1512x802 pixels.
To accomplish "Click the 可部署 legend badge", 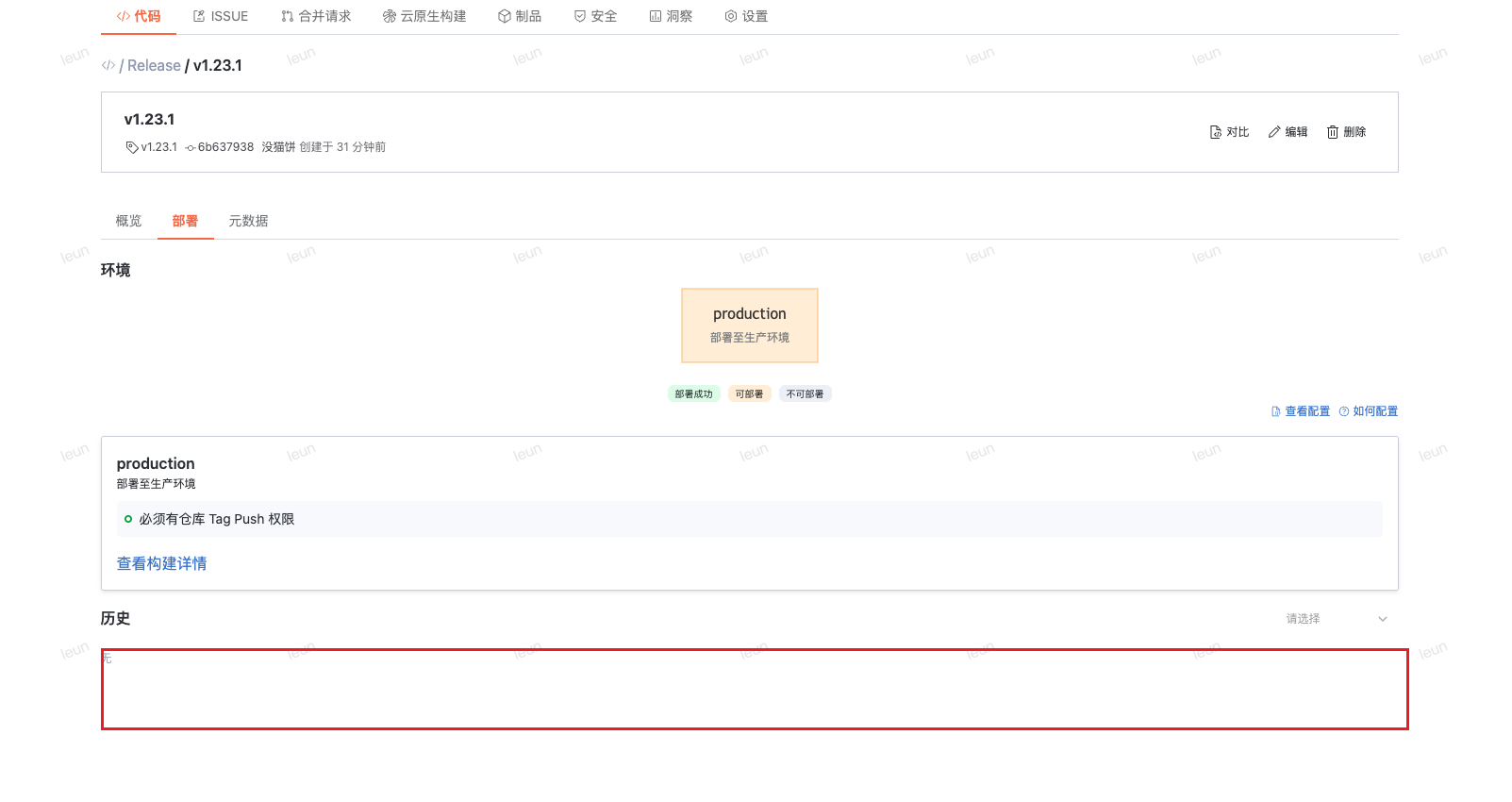I will tap(750, 393).
